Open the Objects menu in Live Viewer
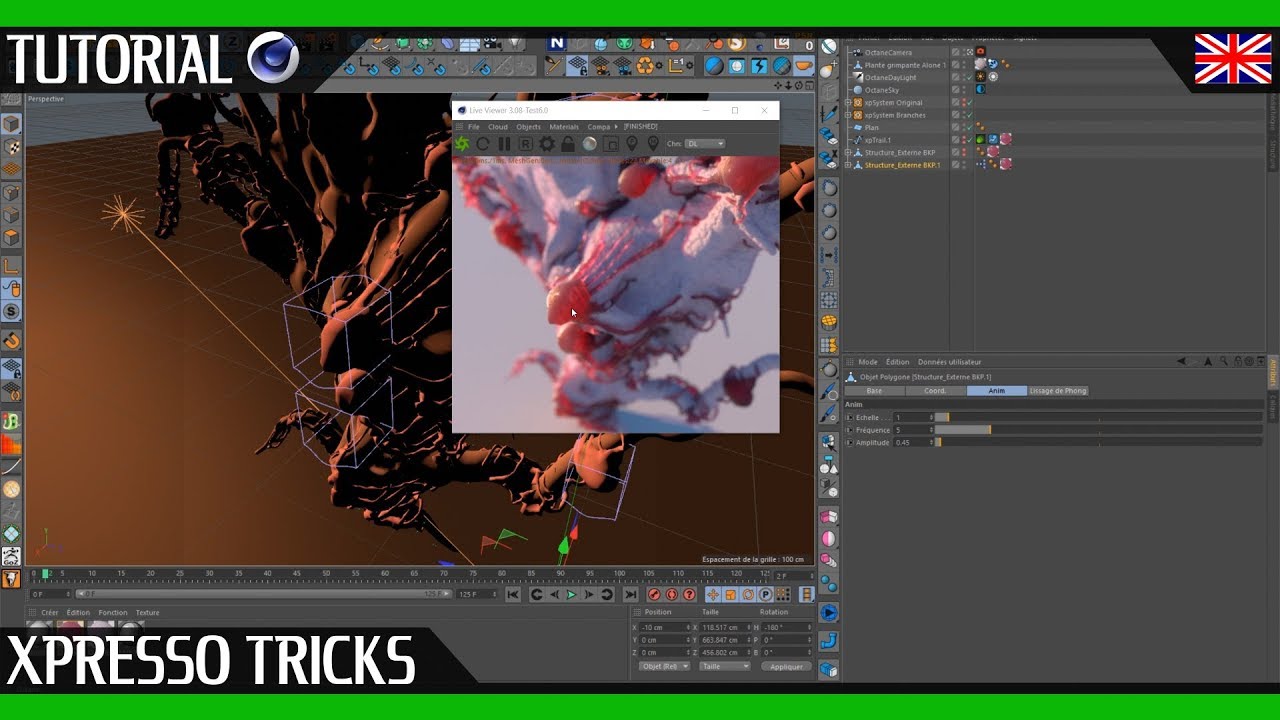The height and width of the screenshot is (720, 1280). [x=529, y=127]
